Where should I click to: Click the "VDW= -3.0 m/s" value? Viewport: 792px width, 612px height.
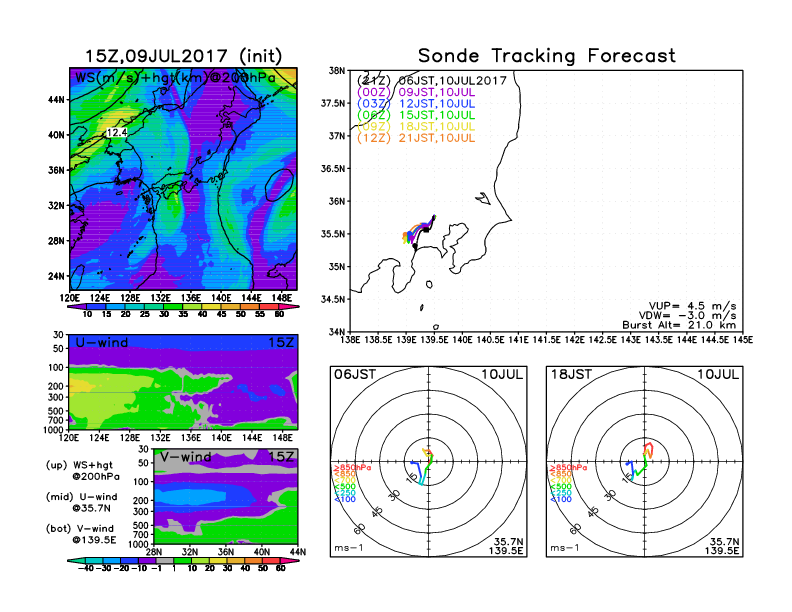point(687,316)
